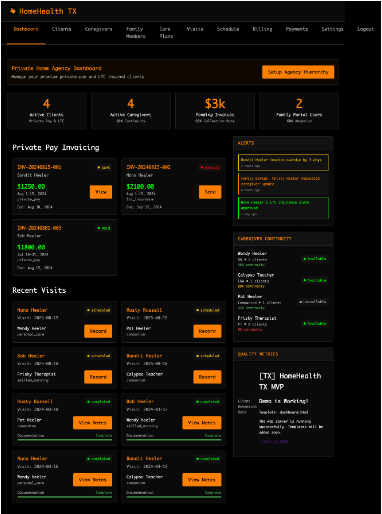
Task: Open the Family portal caregiver update alert
Action: tap(283, 184)
